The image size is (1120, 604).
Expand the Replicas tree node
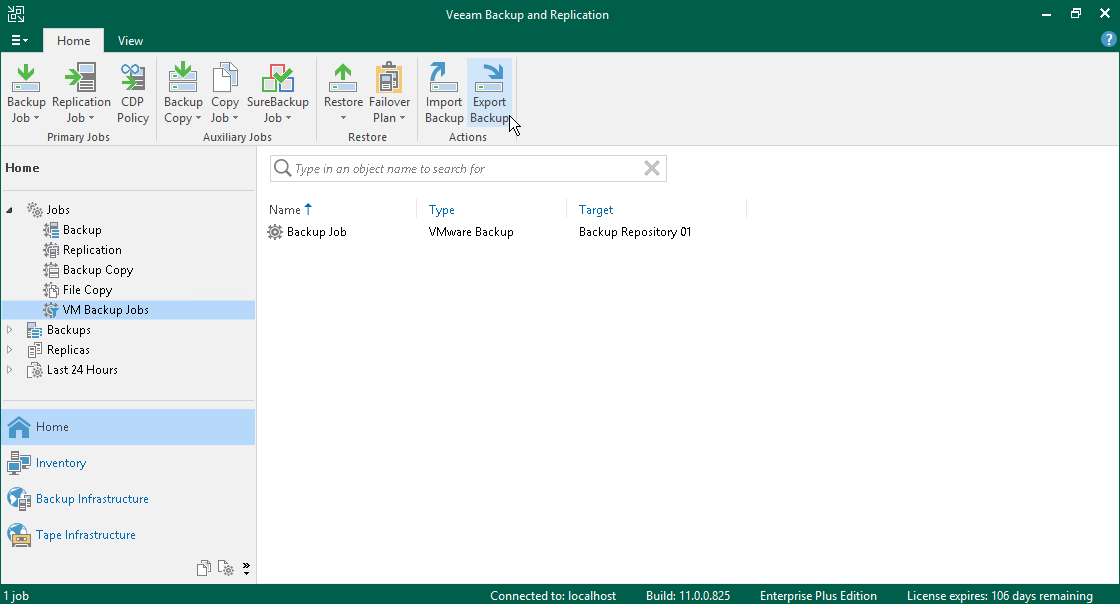pyautogui.click(x=9, y=350)
